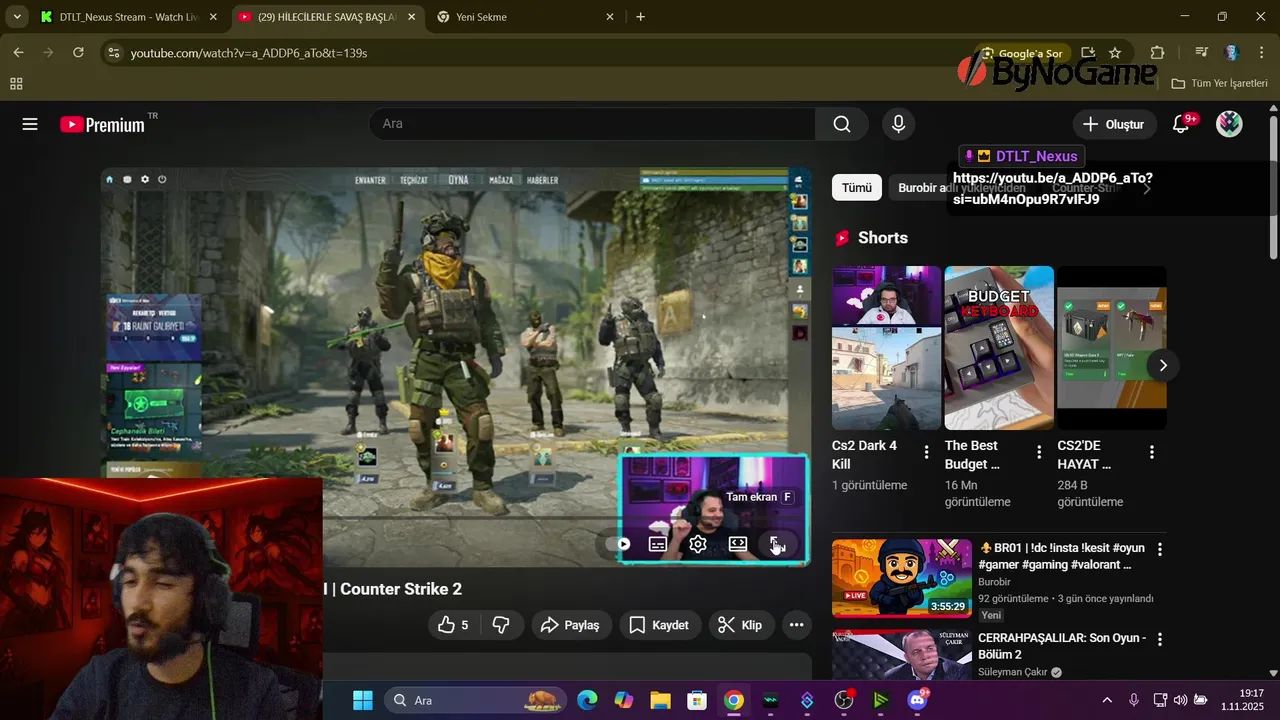The image size is (1280, 720).
Task: Open volume control in system tray
Action: coord(1180,700)
